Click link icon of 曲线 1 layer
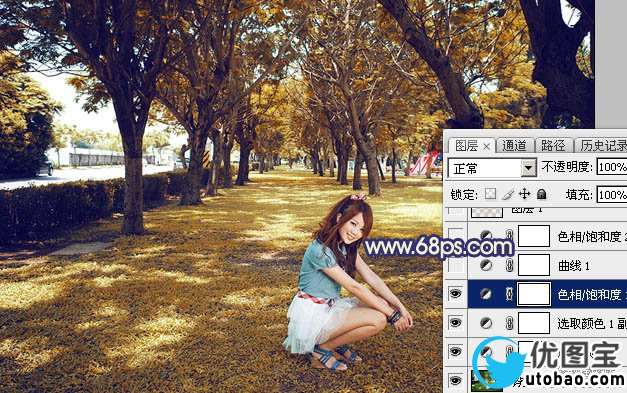The image size is (627, 393). (509, 265)
